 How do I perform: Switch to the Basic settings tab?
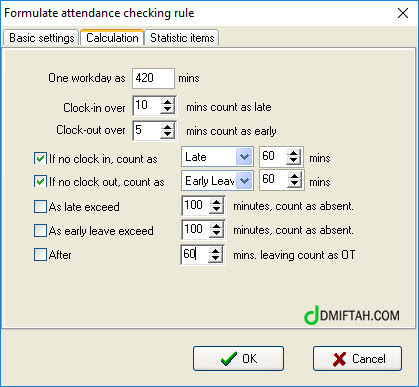tap(42, 38)
